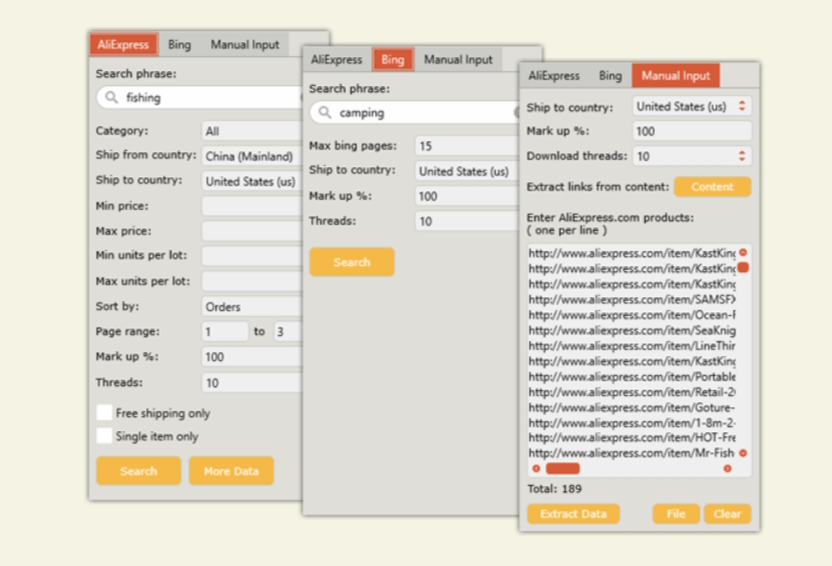Click Threads field in Bing panel
Viewport: 832px width, 566px height.
point(467,221)
